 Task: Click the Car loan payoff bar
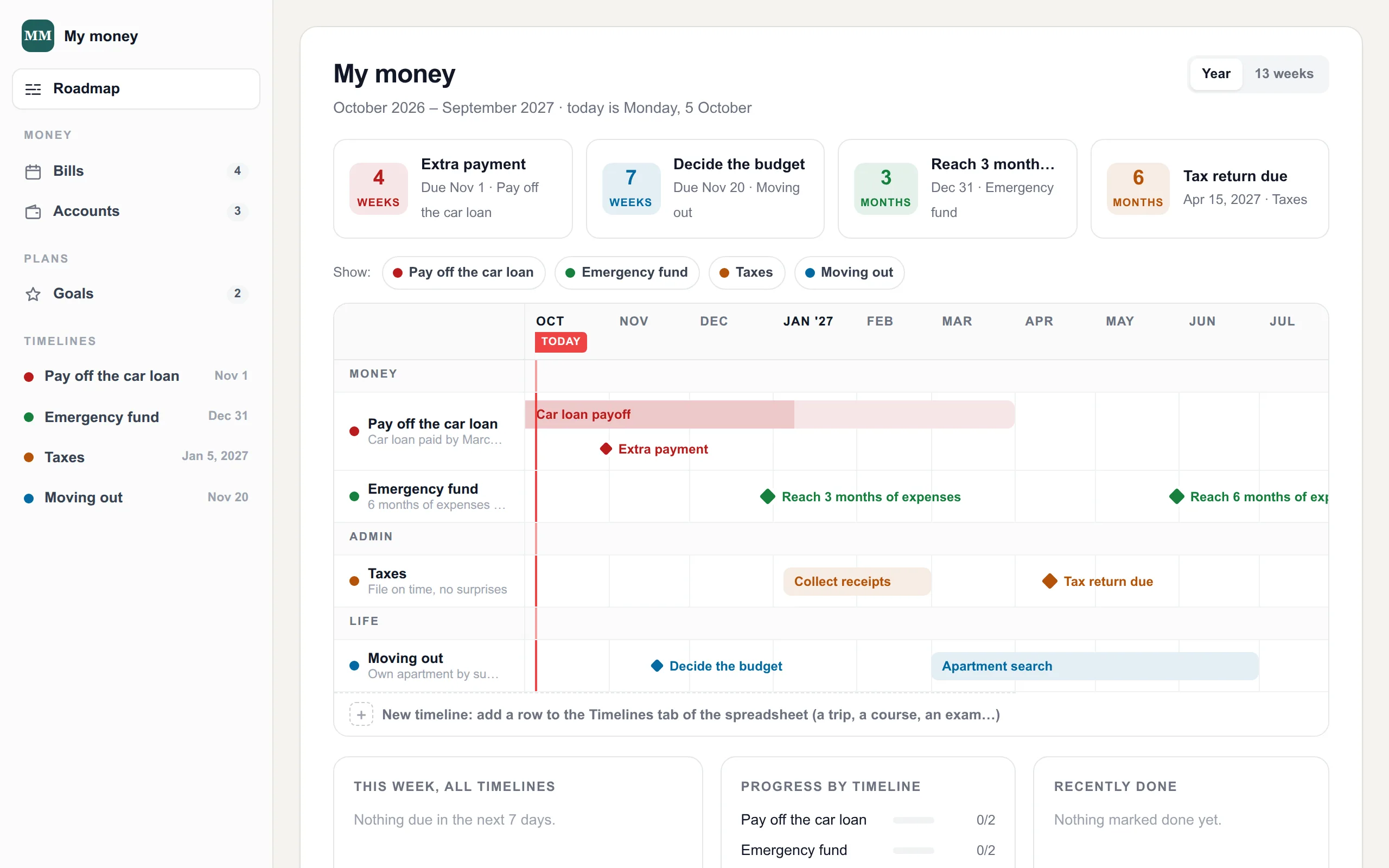point(770,414)
